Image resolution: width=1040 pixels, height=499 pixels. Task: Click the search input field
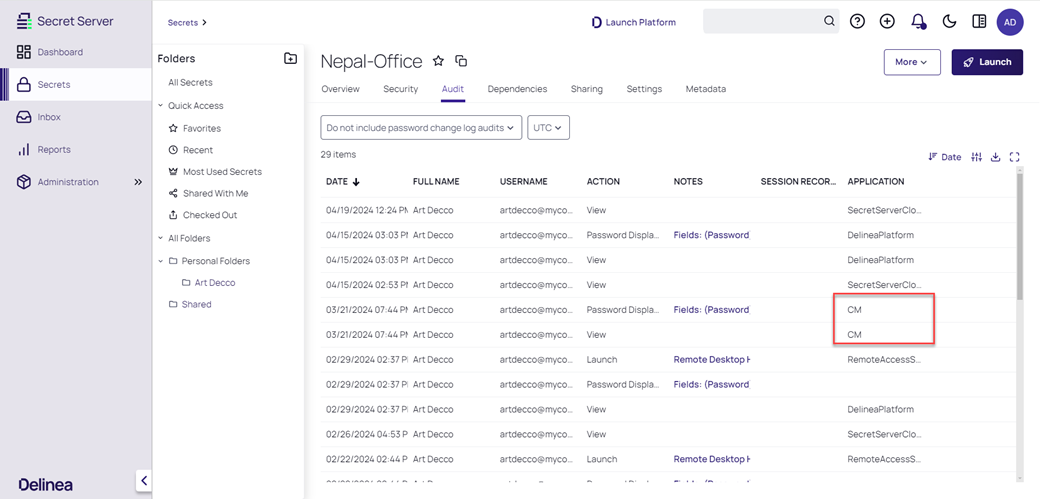click(x=762, y=21)
